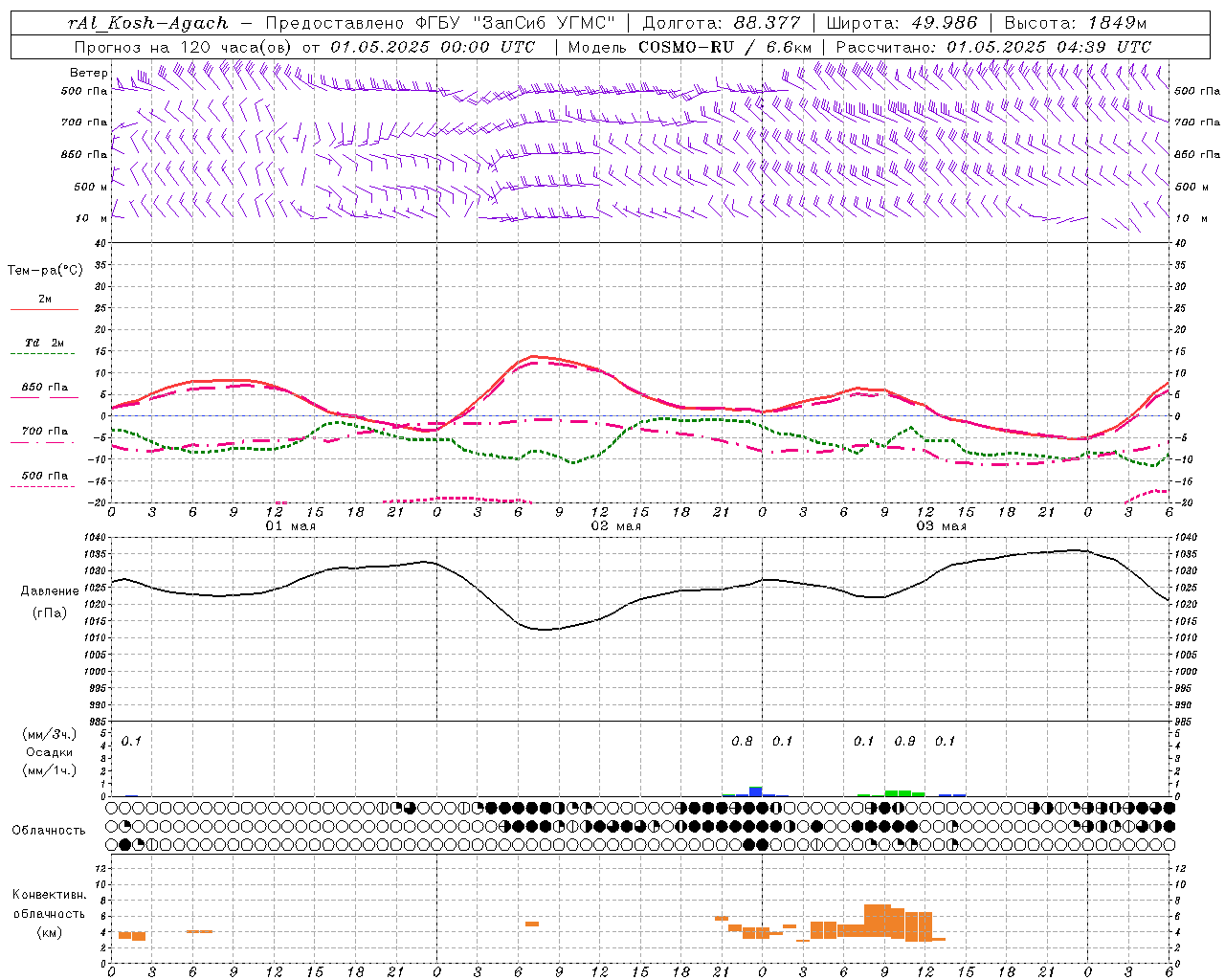Image resolution: width=1225 pixels, height=980 pixels.
Task: Click the Ветер wind panel label
Action: pos(89,73)
